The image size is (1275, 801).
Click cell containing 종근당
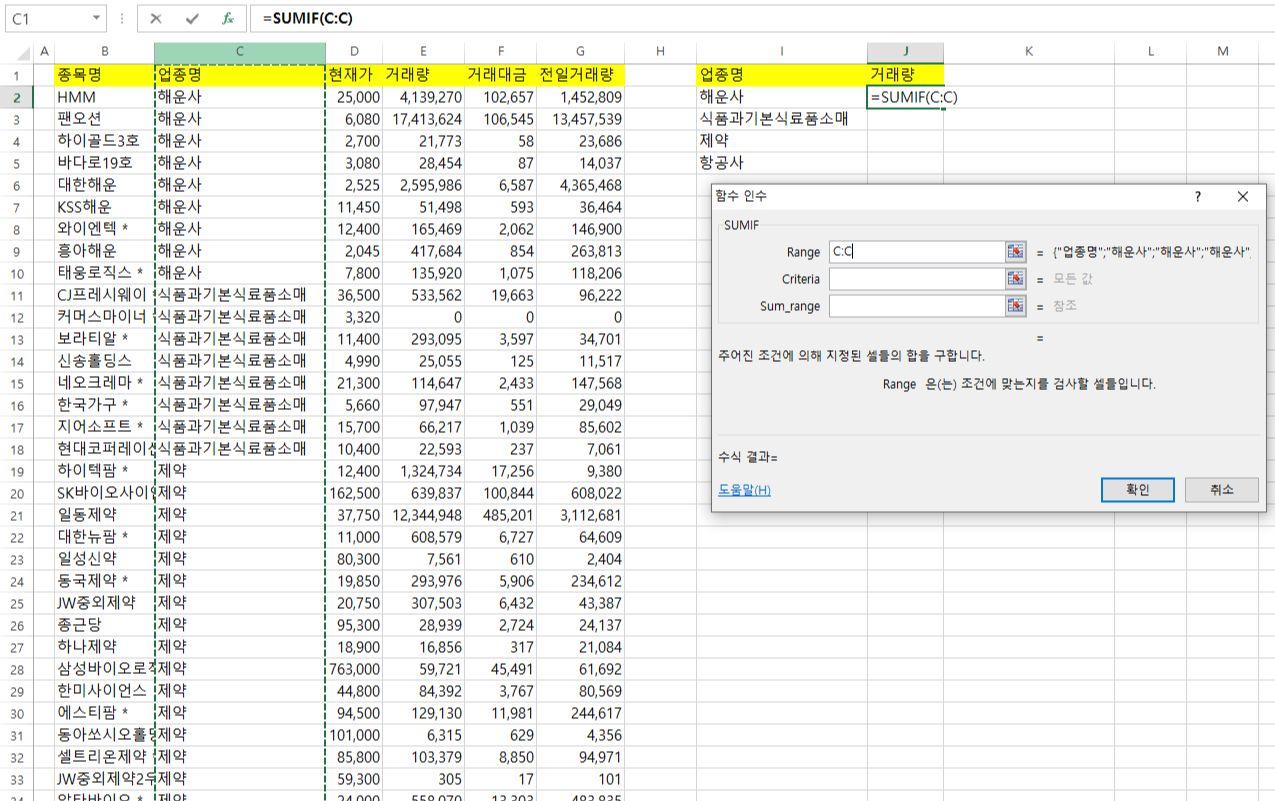click(104, 625)
